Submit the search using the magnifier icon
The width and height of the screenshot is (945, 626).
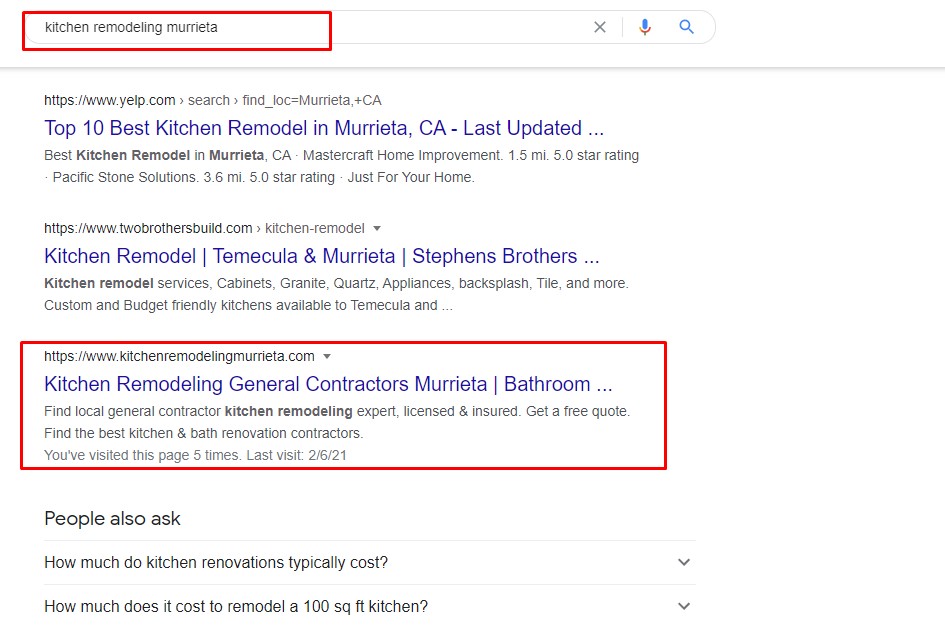(686, 28)
